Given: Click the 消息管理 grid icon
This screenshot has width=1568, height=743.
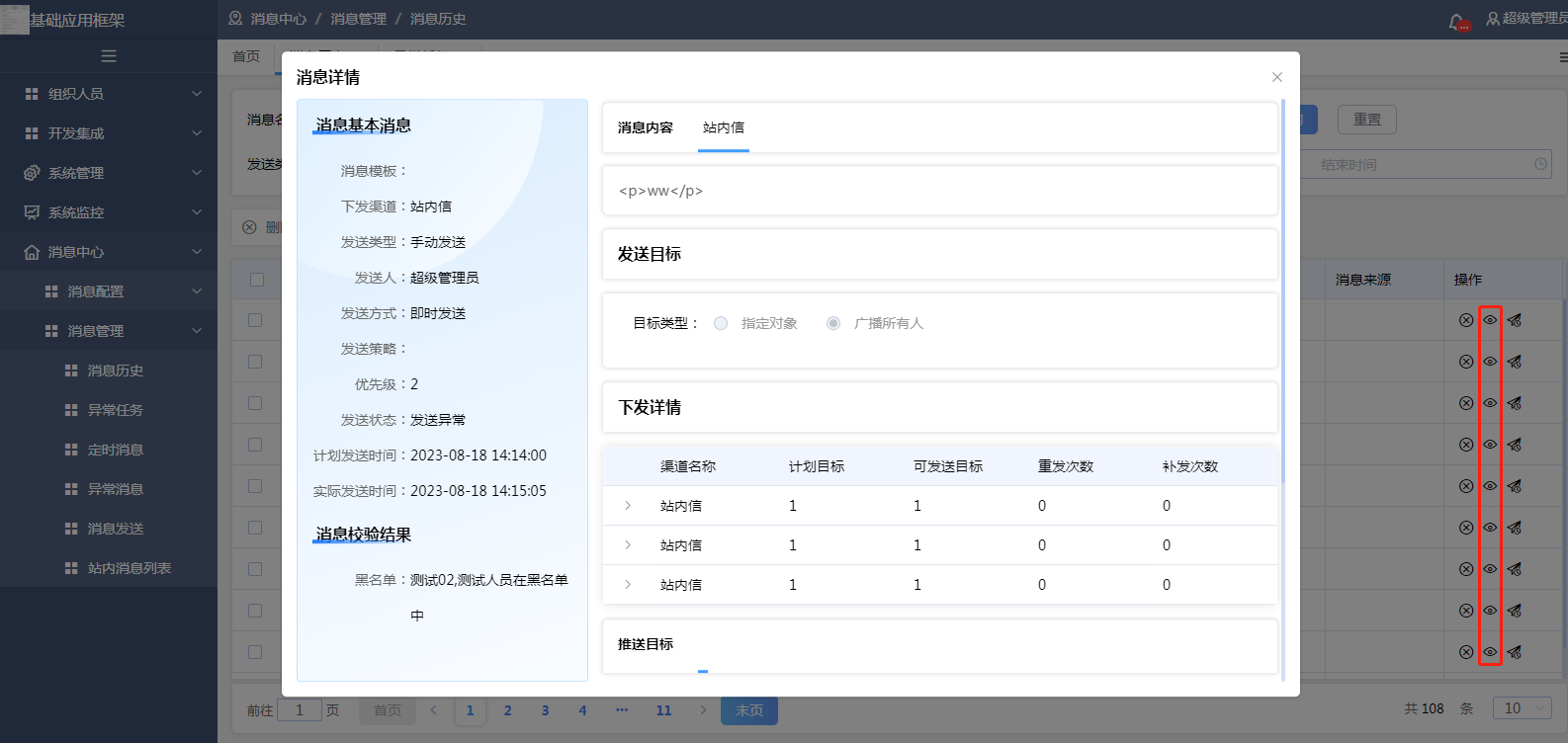Looking at the screenshot, I should coord(51,331).
